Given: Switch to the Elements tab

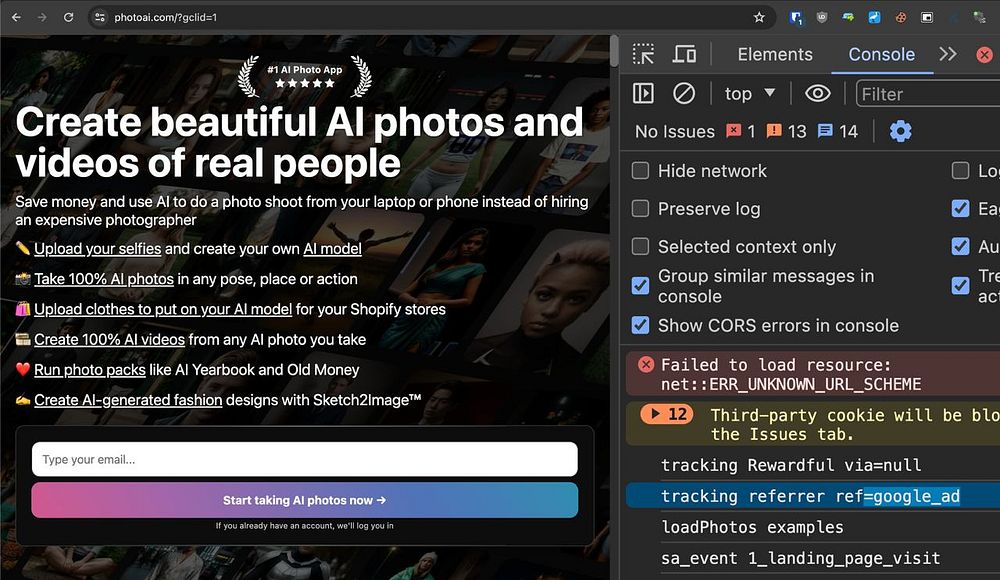Looking at the screenshot, I should 775,54.
